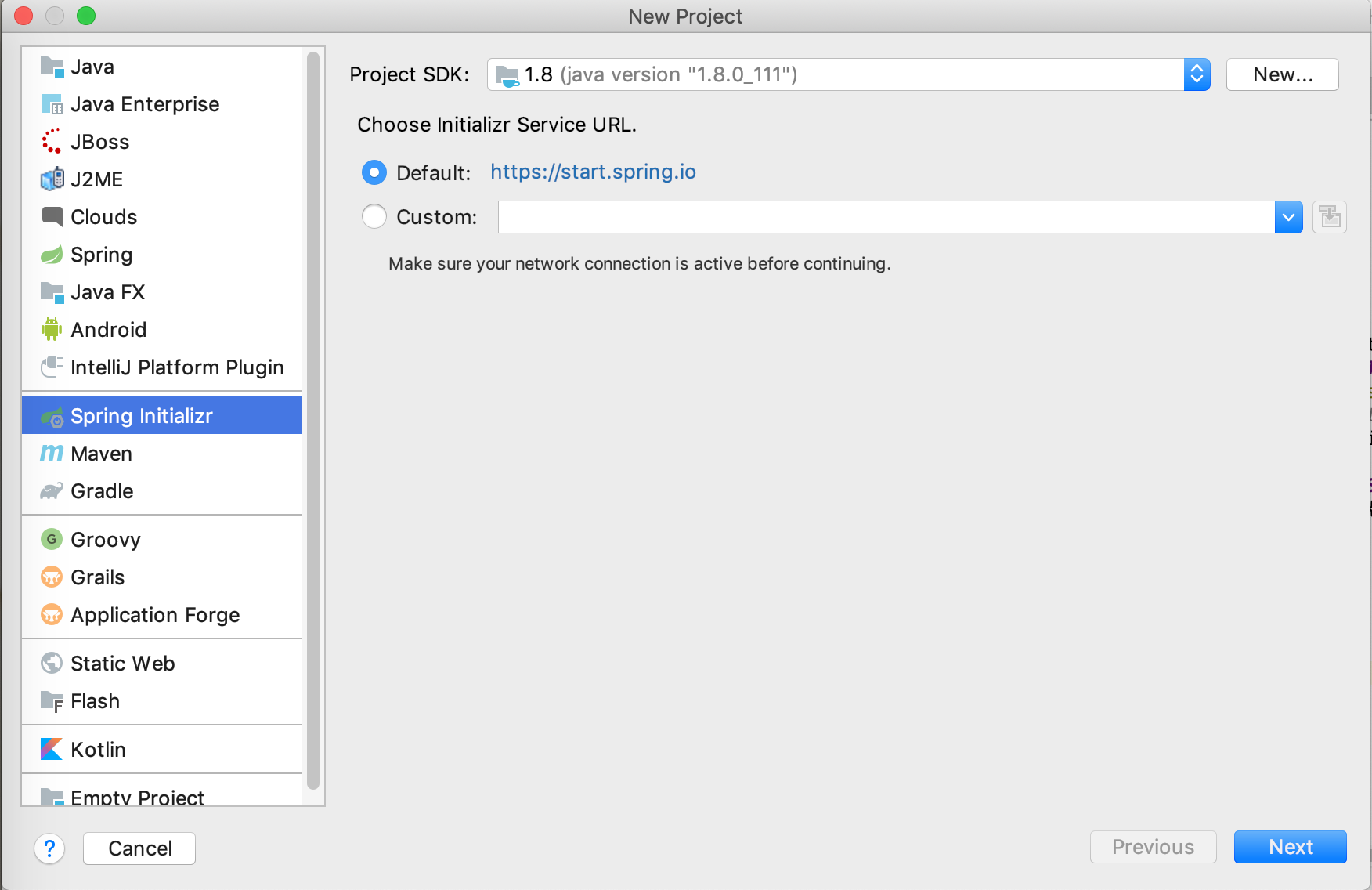
Task: Choose Java in the project type list
Action: click(162, 67)
